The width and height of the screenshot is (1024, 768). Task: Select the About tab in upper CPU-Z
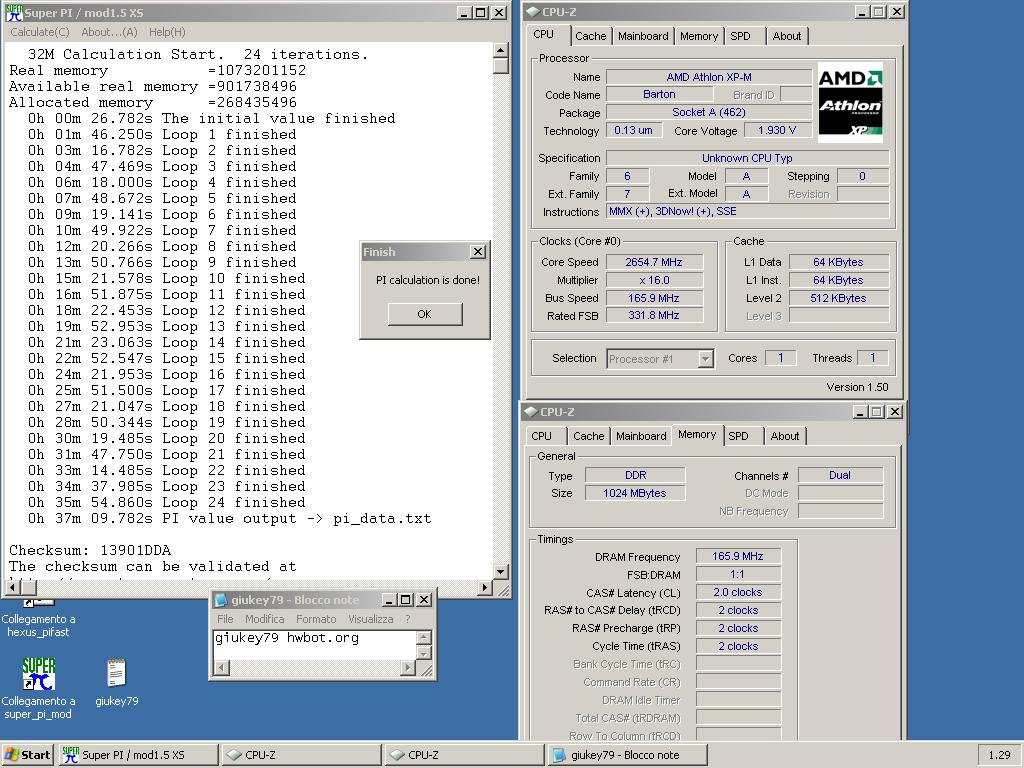click(x=787, y=37)
